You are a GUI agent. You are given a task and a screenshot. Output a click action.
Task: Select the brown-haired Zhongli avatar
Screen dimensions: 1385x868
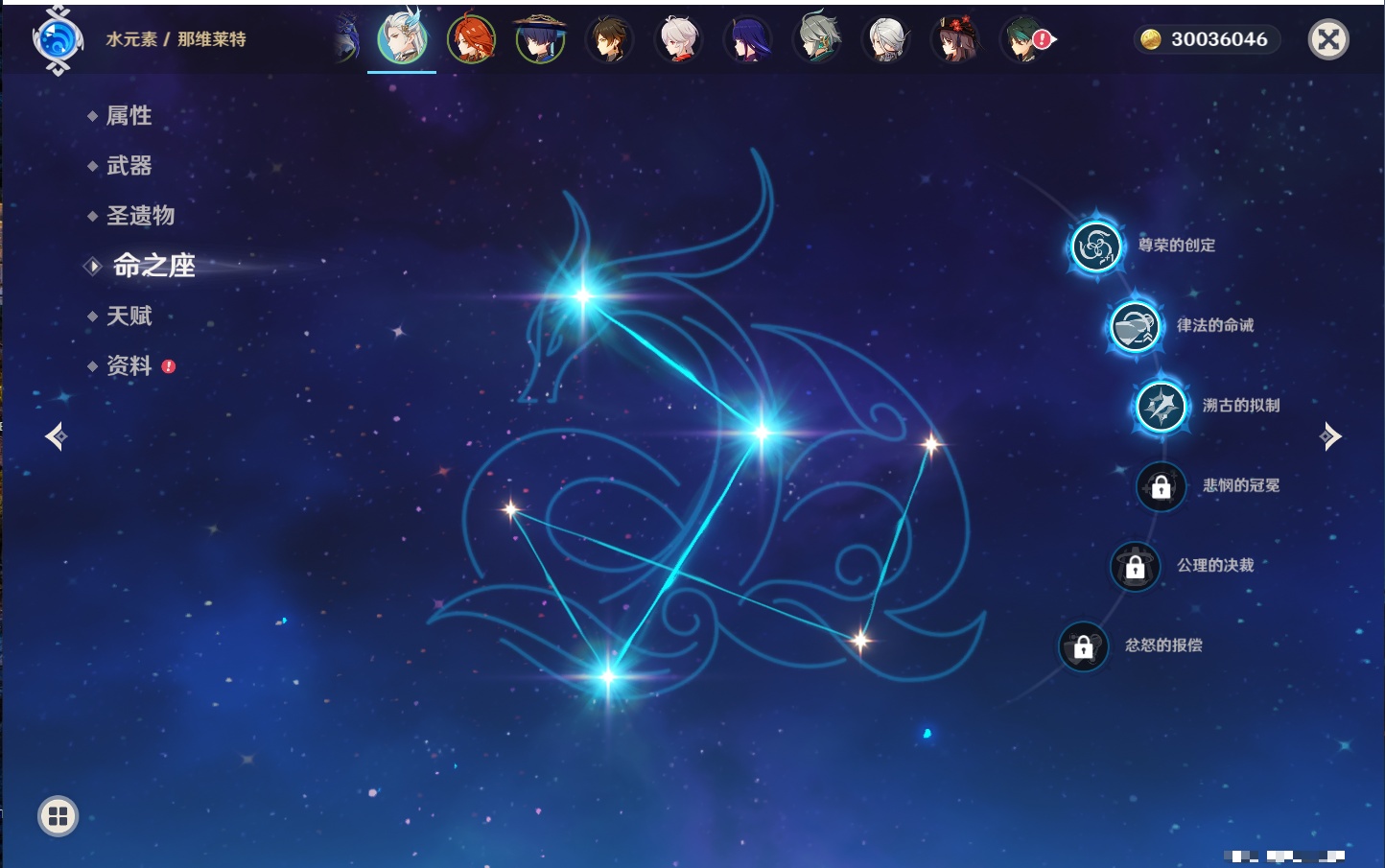click(609, 39)
